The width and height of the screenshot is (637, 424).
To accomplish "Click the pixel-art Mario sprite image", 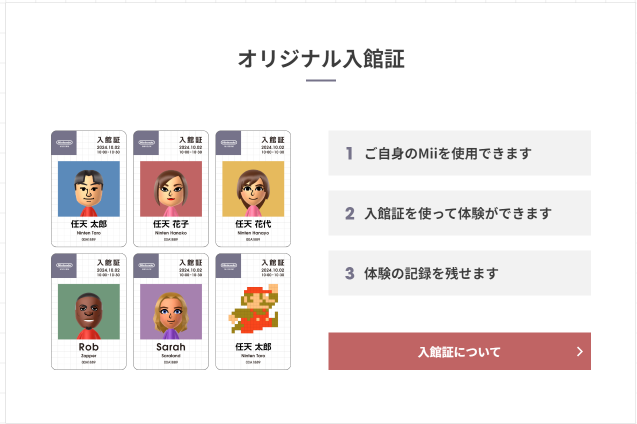I will coord(254,309).
